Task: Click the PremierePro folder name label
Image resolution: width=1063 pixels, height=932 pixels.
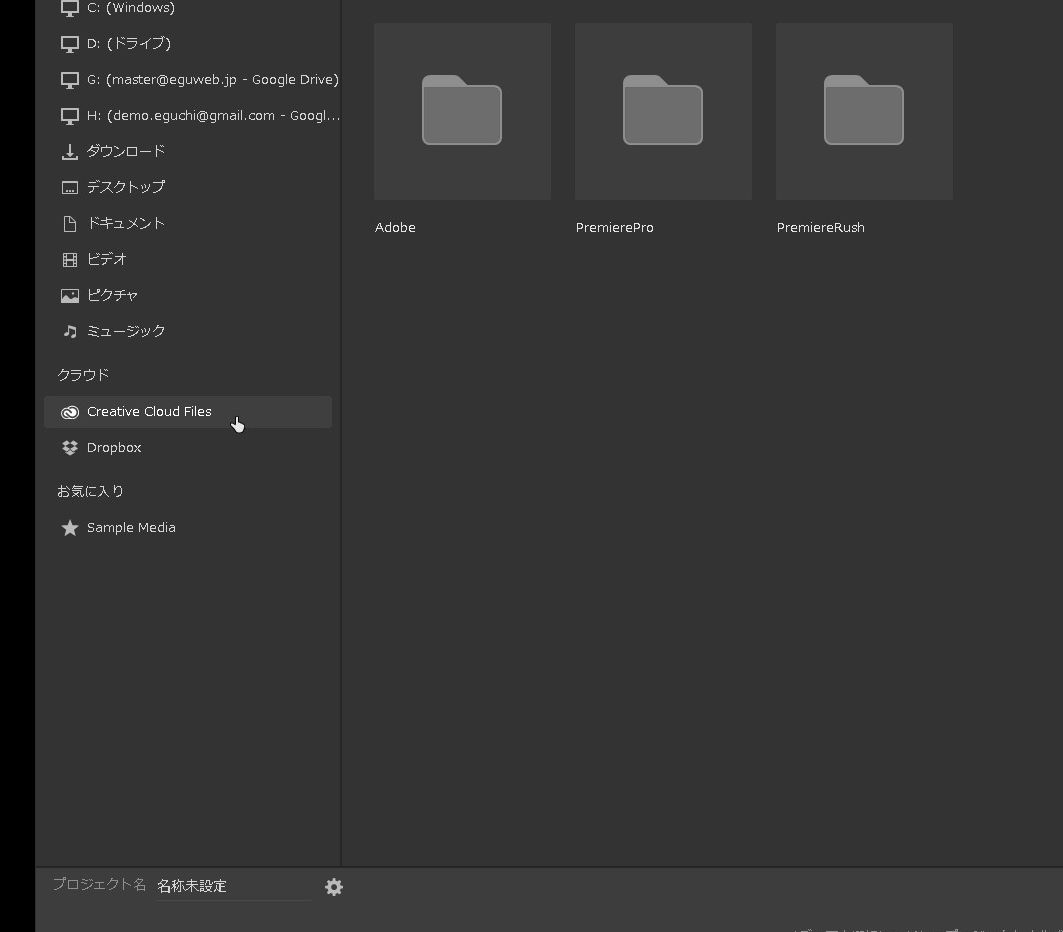Action: coord(614,228)
